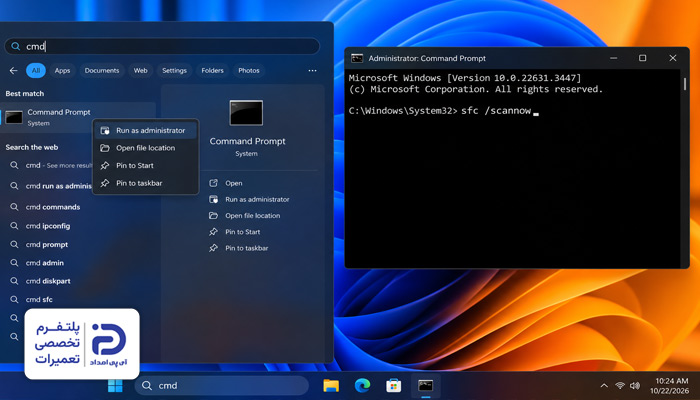Screen dimensions: 700x400
Task: Select the Command Prompt taskbar icon
Action: point(425,385)
